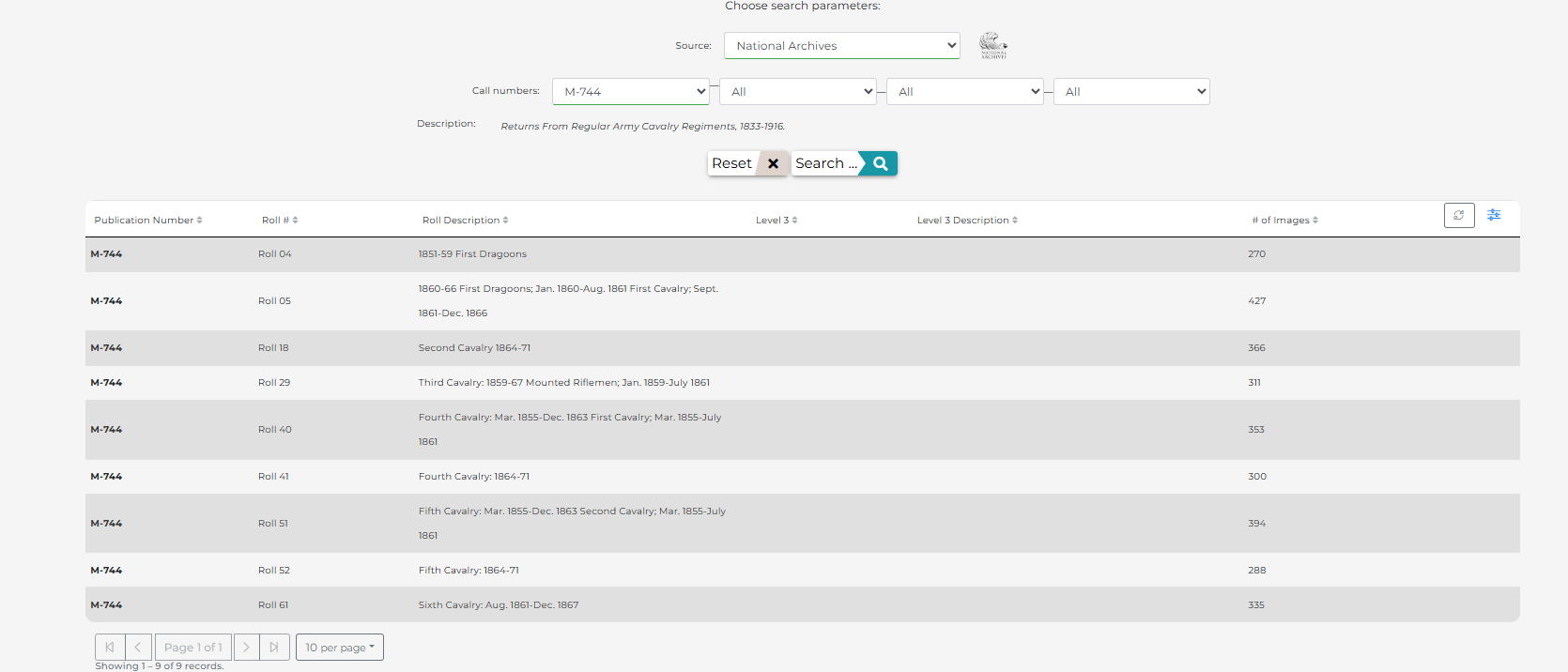
Task: Sort by Roll Description column header
Action: coord(465,220)
